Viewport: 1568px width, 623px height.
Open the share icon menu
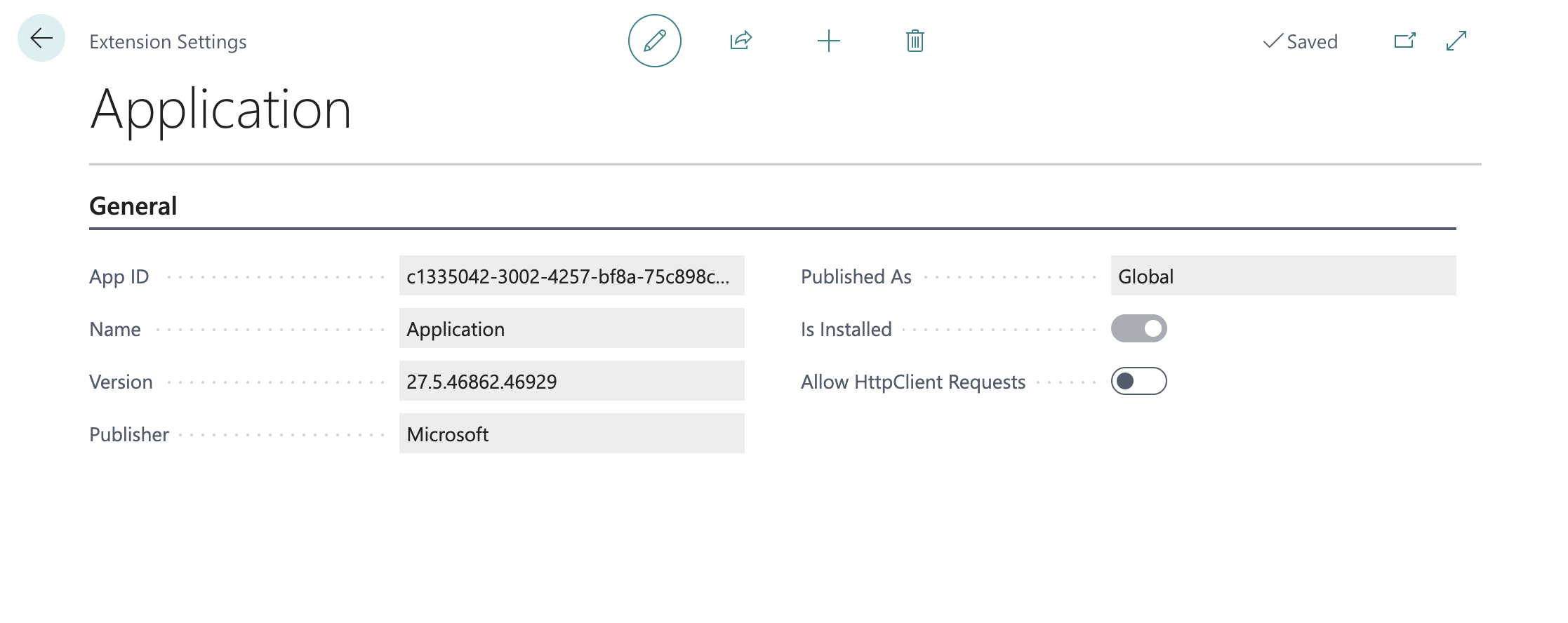tap(741, 41)
